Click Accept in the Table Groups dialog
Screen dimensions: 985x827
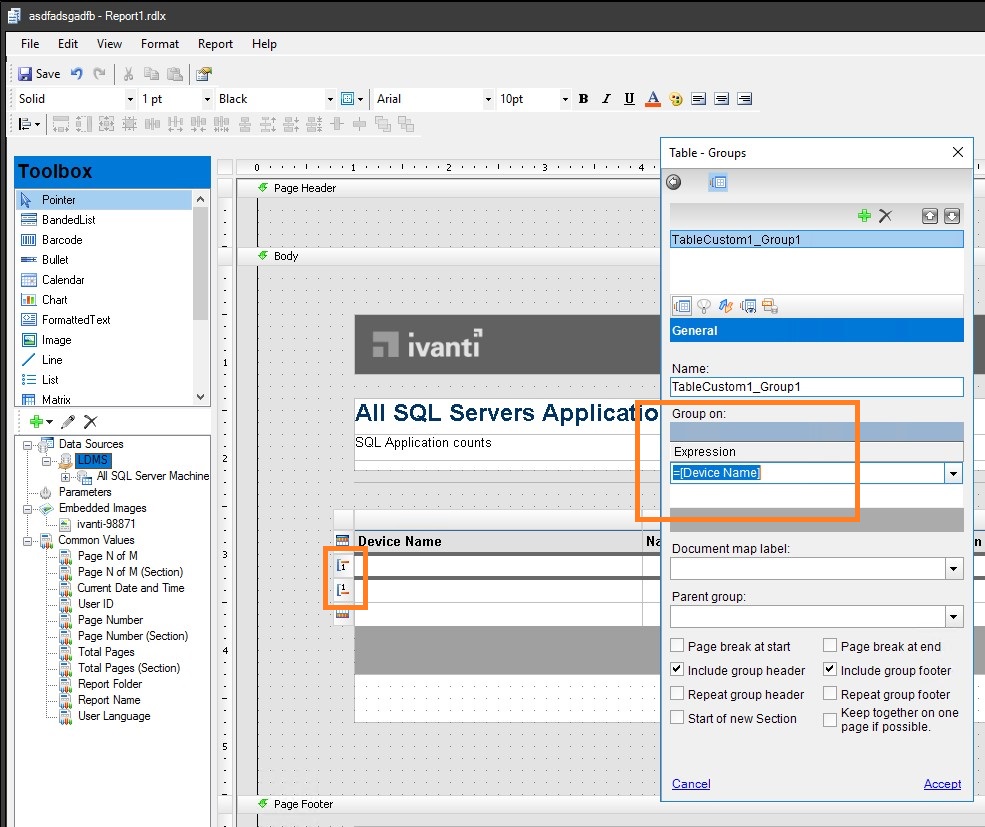tap(941, 784)
